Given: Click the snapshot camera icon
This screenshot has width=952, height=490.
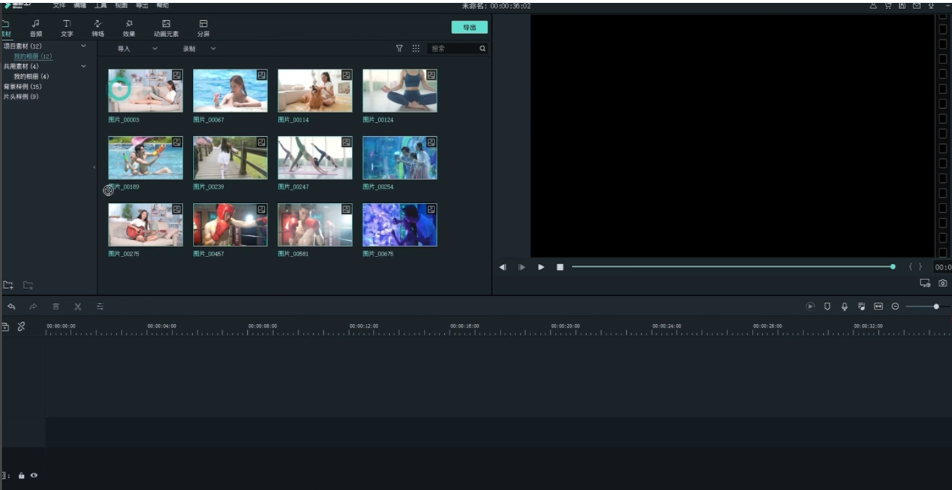Looking at the screenshot, I should tap(942, 284).
